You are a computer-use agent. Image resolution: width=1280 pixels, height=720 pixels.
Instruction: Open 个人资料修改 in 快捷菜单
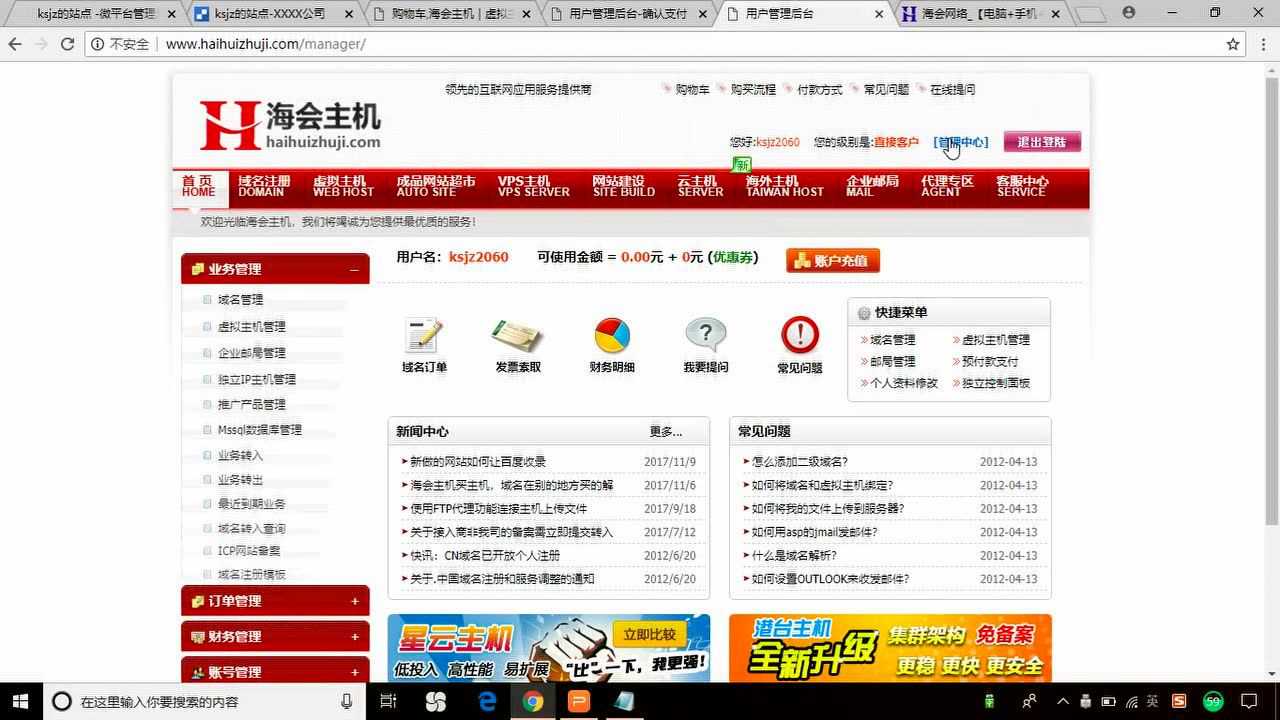click(x=904, y=383)
